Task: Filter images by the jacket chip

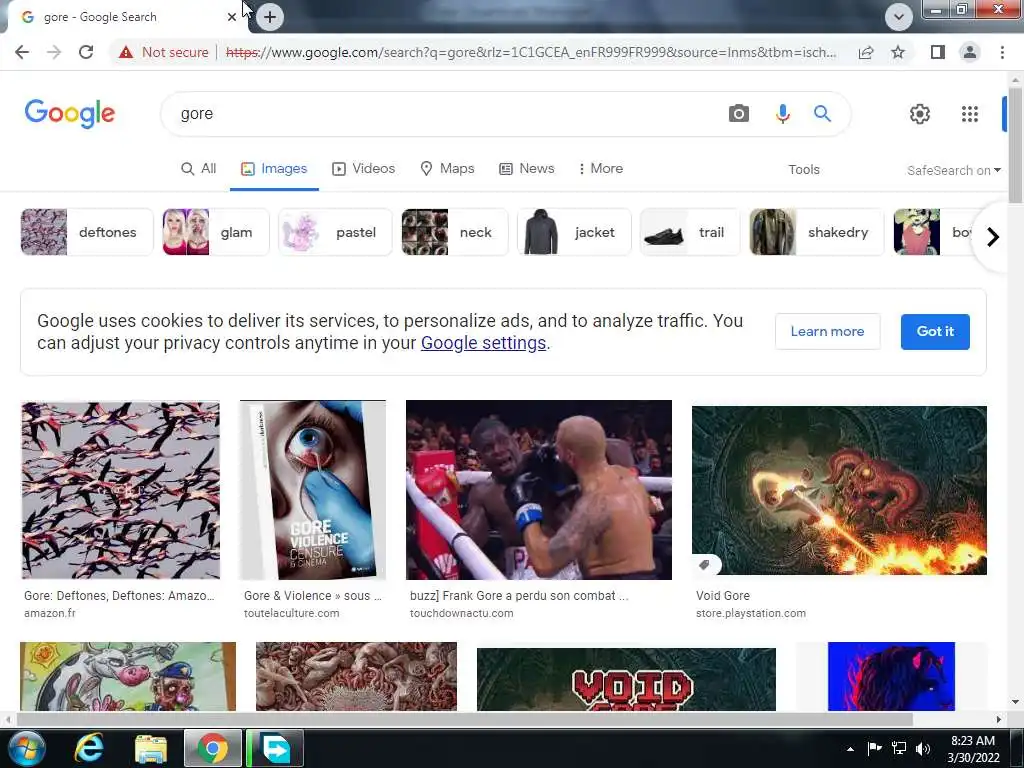Action: [x=574, y=232]
